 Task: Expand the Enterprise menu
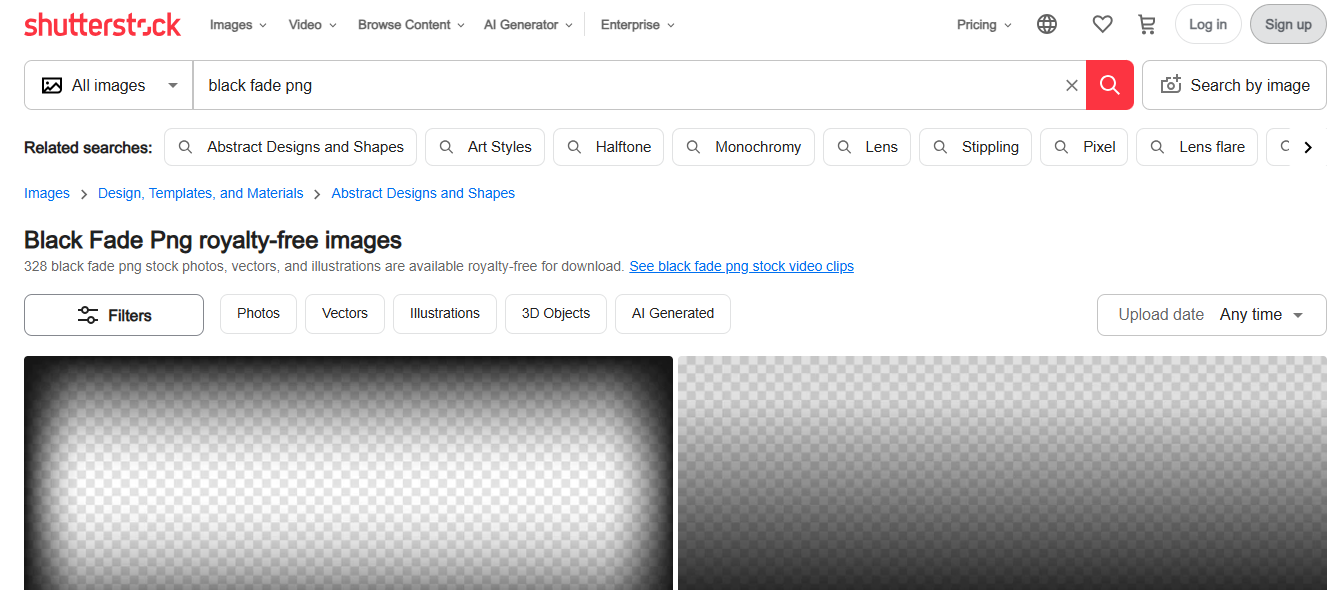637,25
